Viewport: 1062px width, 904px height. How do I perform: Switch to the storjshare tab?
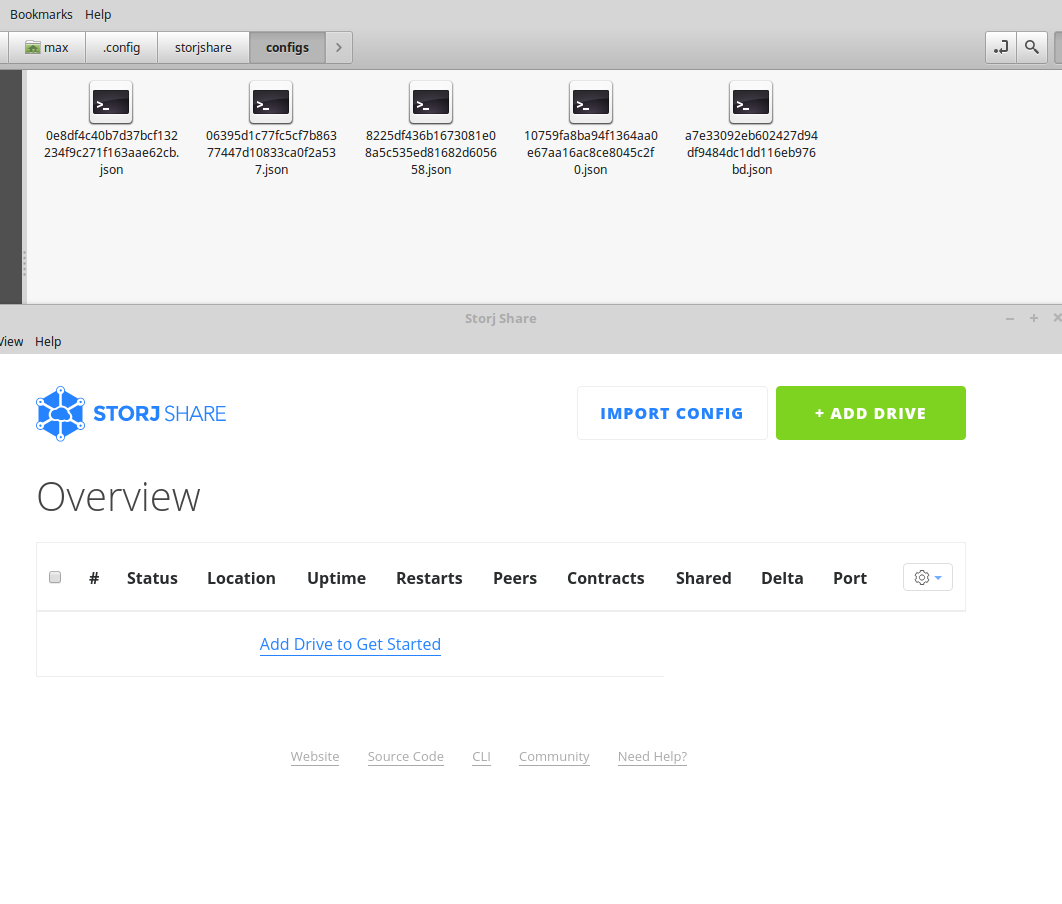point(202,47)
